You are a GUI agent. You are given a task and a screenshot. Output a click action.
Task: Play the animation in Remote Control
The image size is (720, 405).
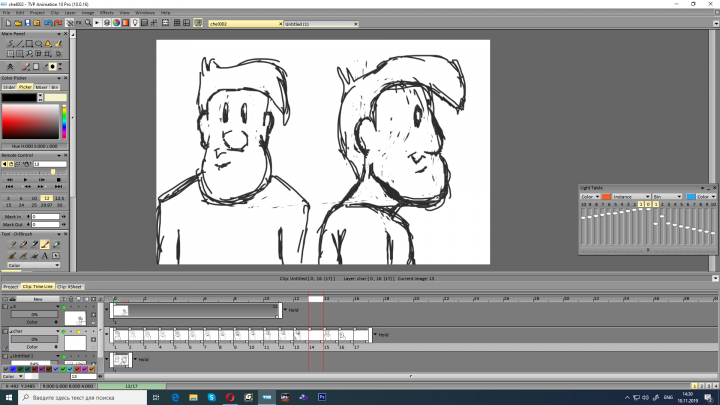tap(26, 180)
